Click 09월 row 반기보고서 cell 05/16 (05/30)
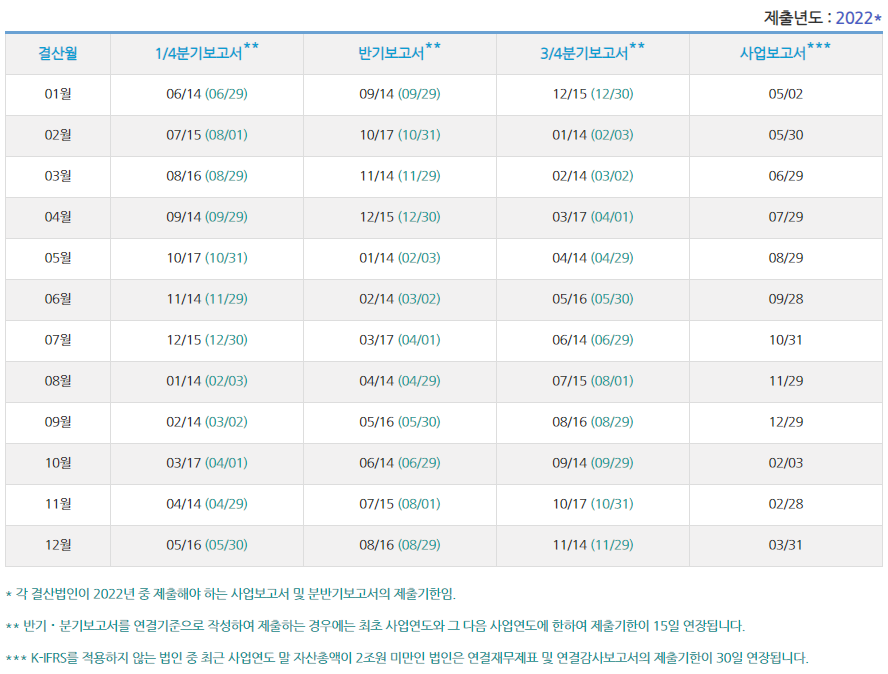 pyautogui.click(x=400, y=421)
